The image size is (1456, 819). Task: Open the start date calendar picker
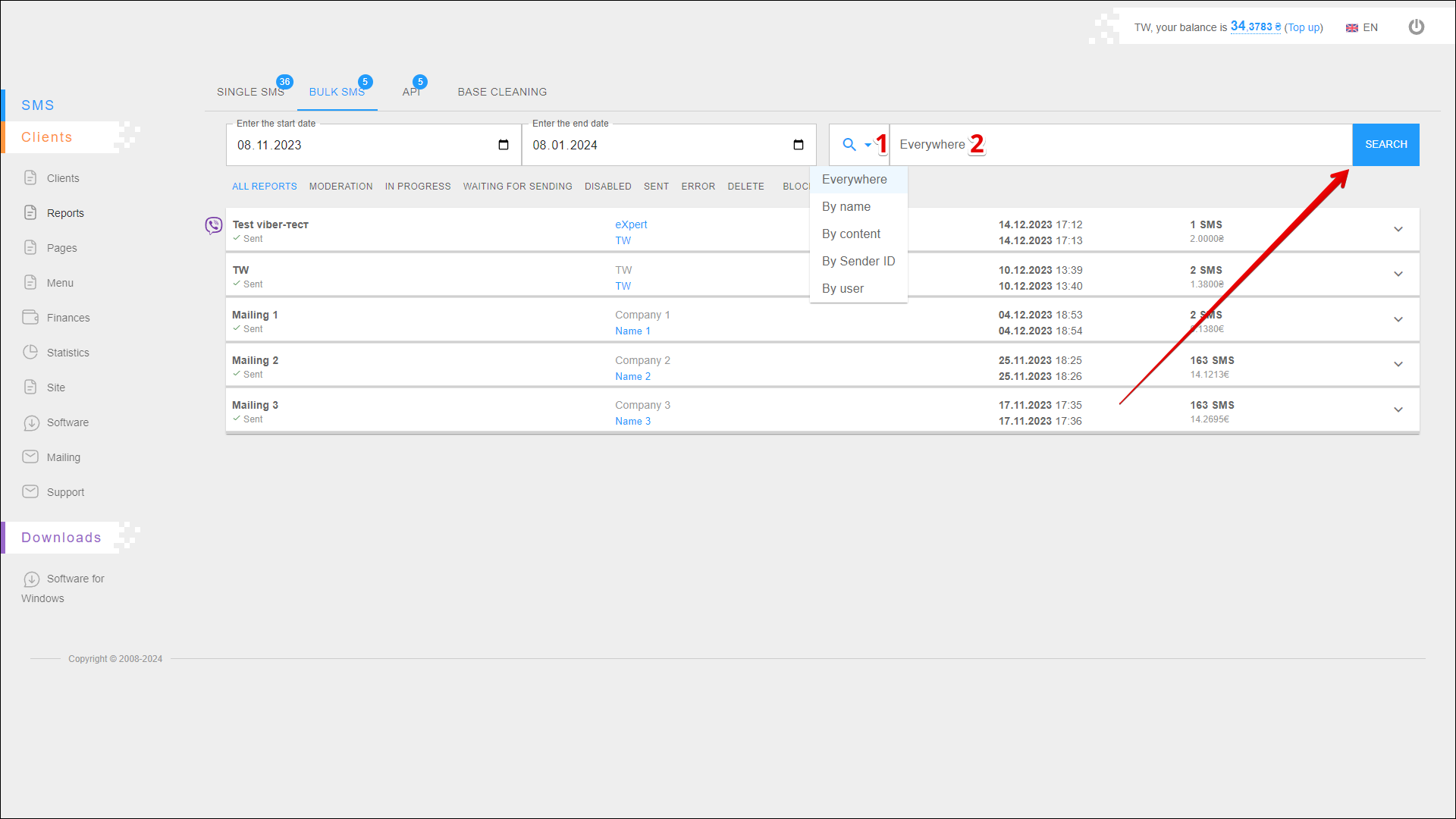504,145
